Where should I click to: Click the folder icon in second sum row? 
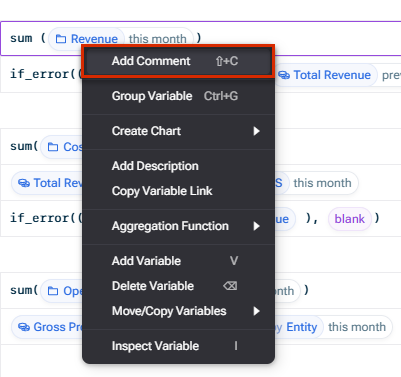pyautogui.click(x=53, y=147)
